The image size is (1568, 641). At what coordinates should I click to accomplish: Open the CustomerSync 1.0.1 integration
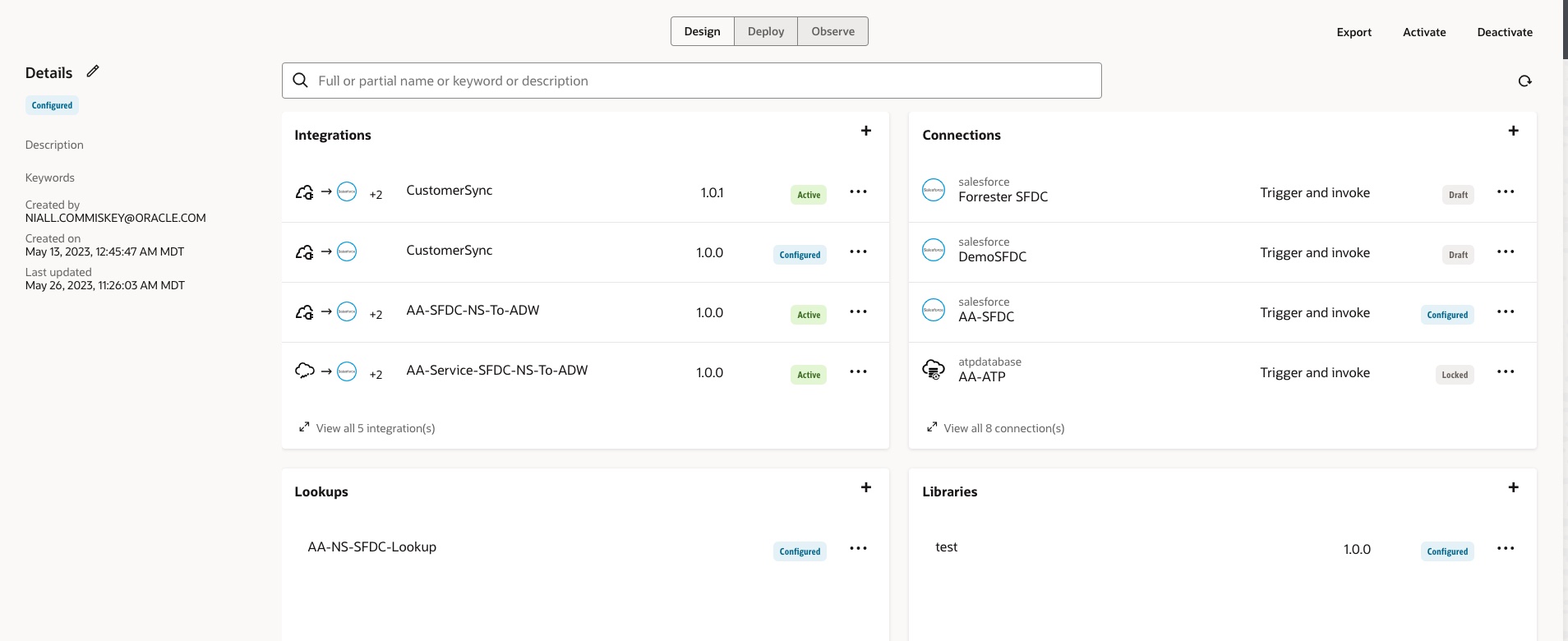click(450, 190)
